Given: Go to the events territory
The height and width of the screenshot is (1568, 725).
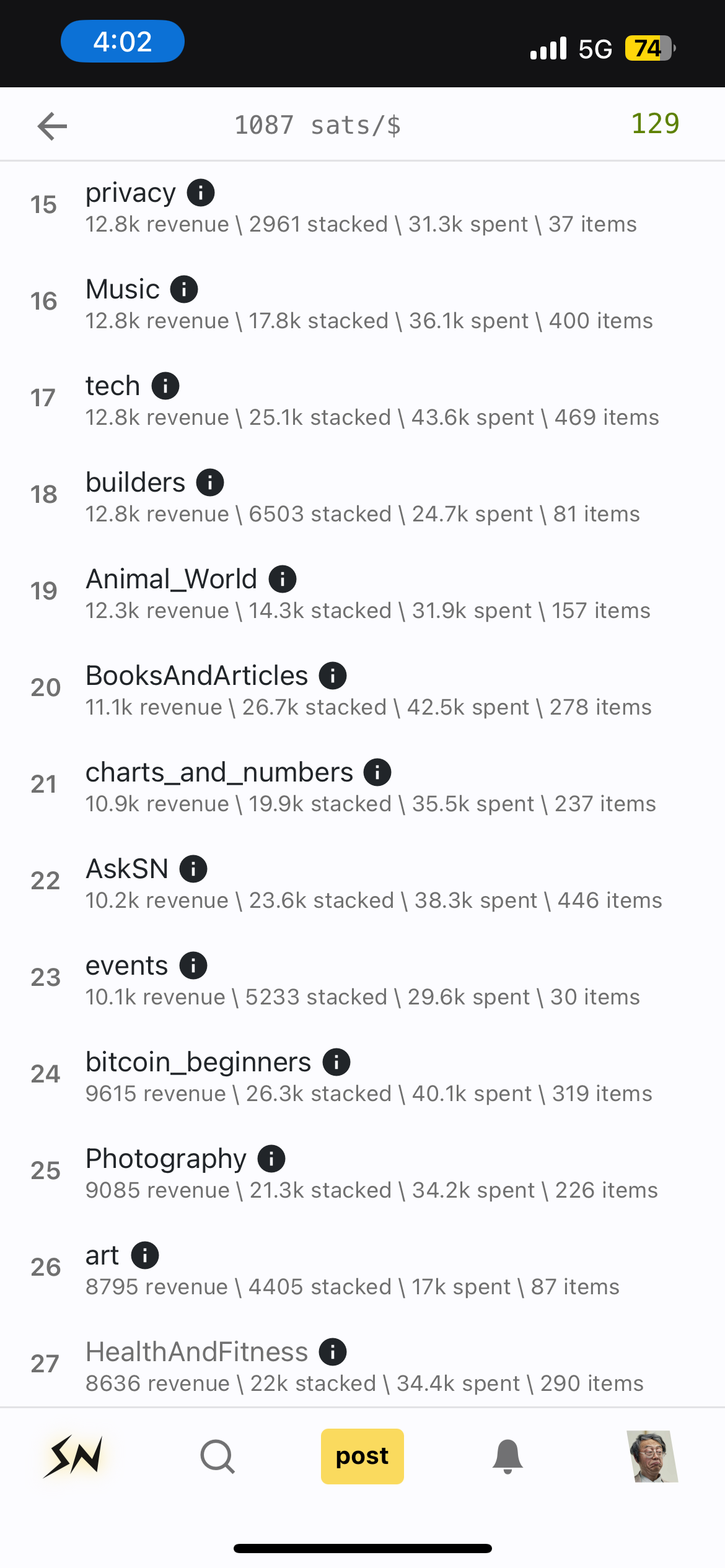Looking at the screenshot, I should tap(127, 965).
